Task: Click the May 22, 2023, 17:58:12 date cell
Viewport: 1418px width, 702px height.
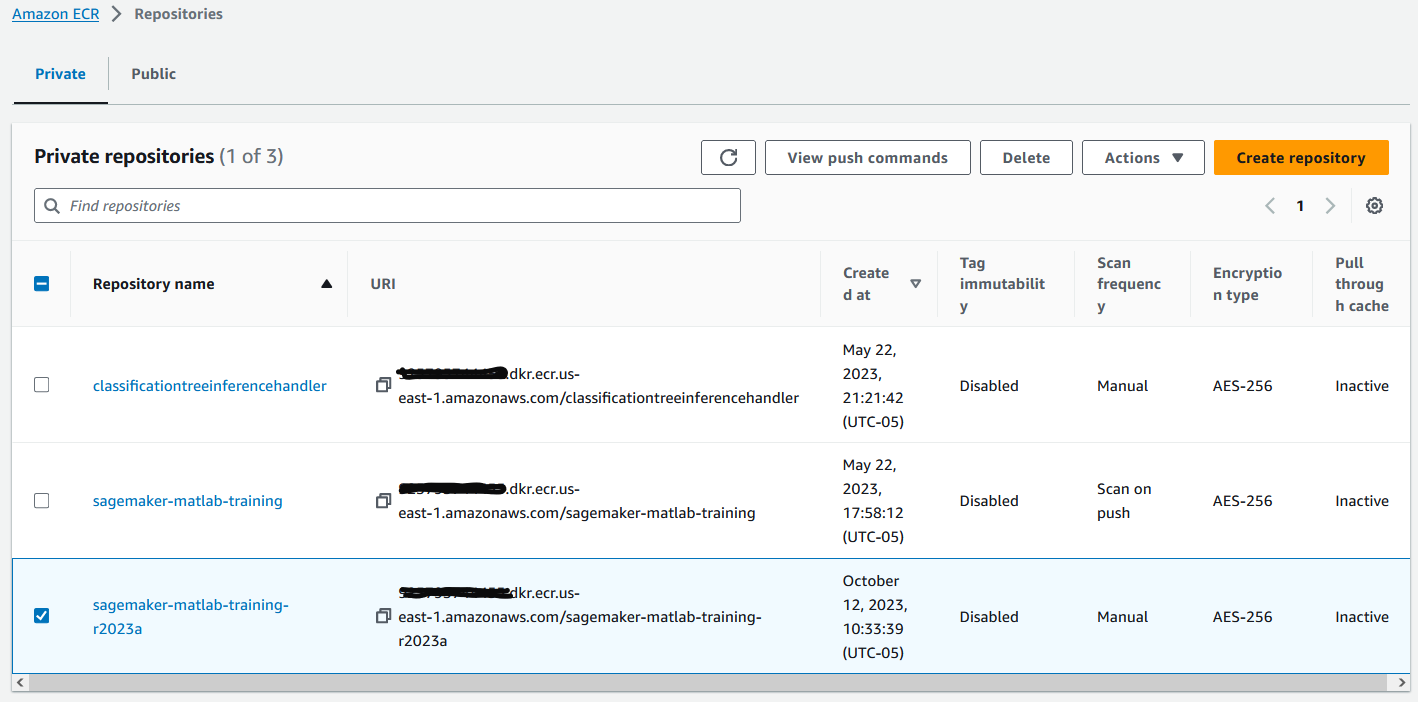Action: pyautogui.click(x=873, y=500)
